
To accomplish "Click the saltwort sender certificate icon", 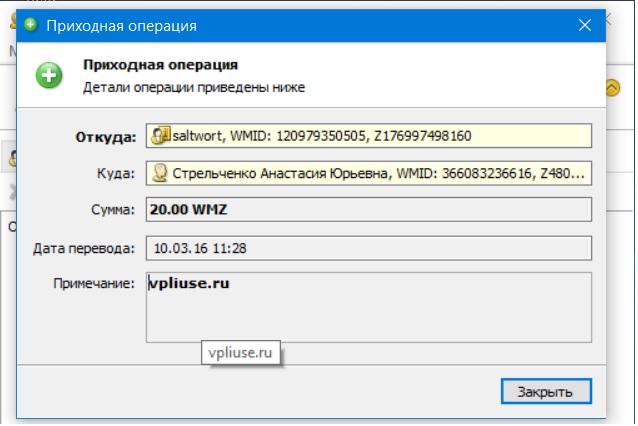I will point(160,135).
